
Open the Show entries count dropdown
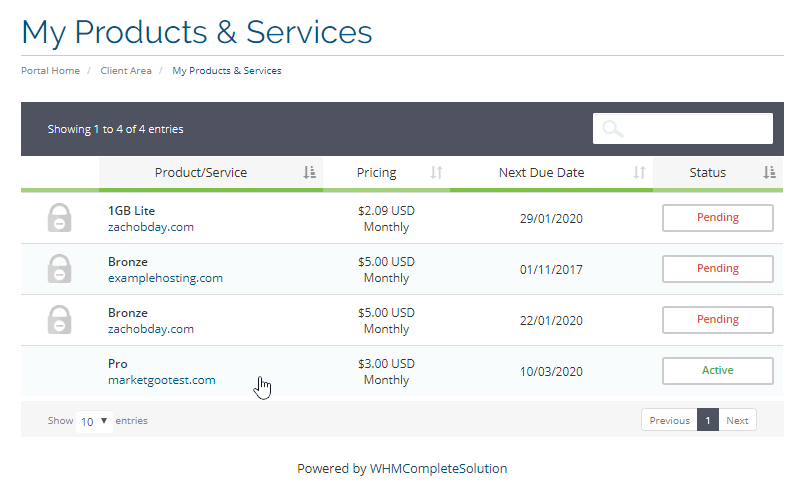click(94, 421)
